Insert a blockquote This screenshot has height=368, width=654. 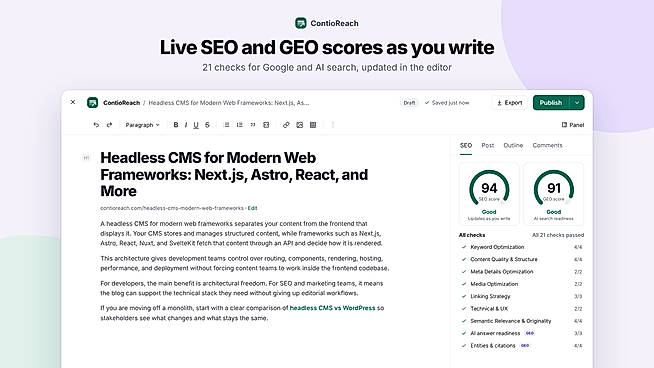point(253,125)
